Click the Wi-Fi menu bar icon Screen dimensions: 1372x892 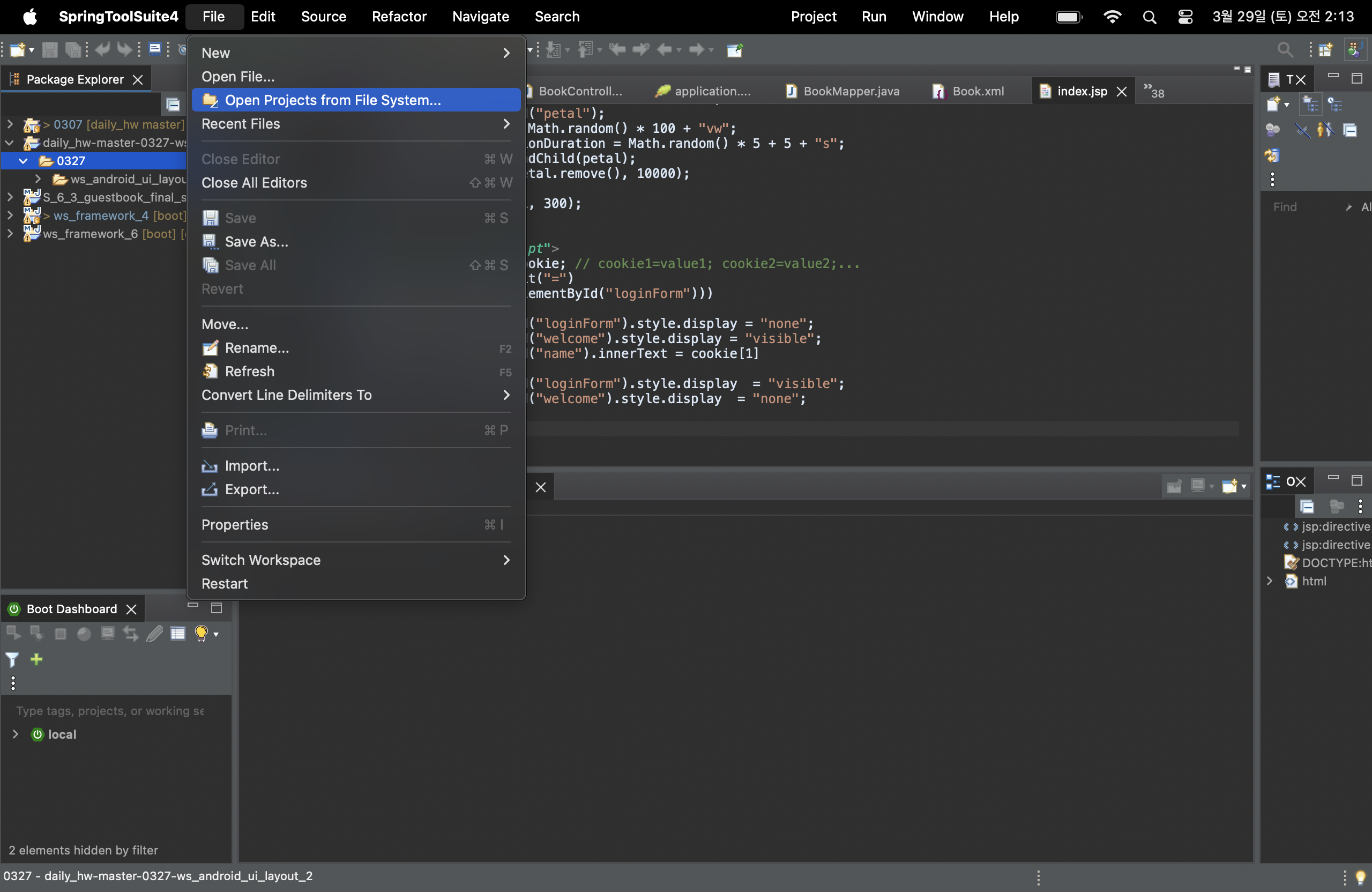click(1112, 17)
